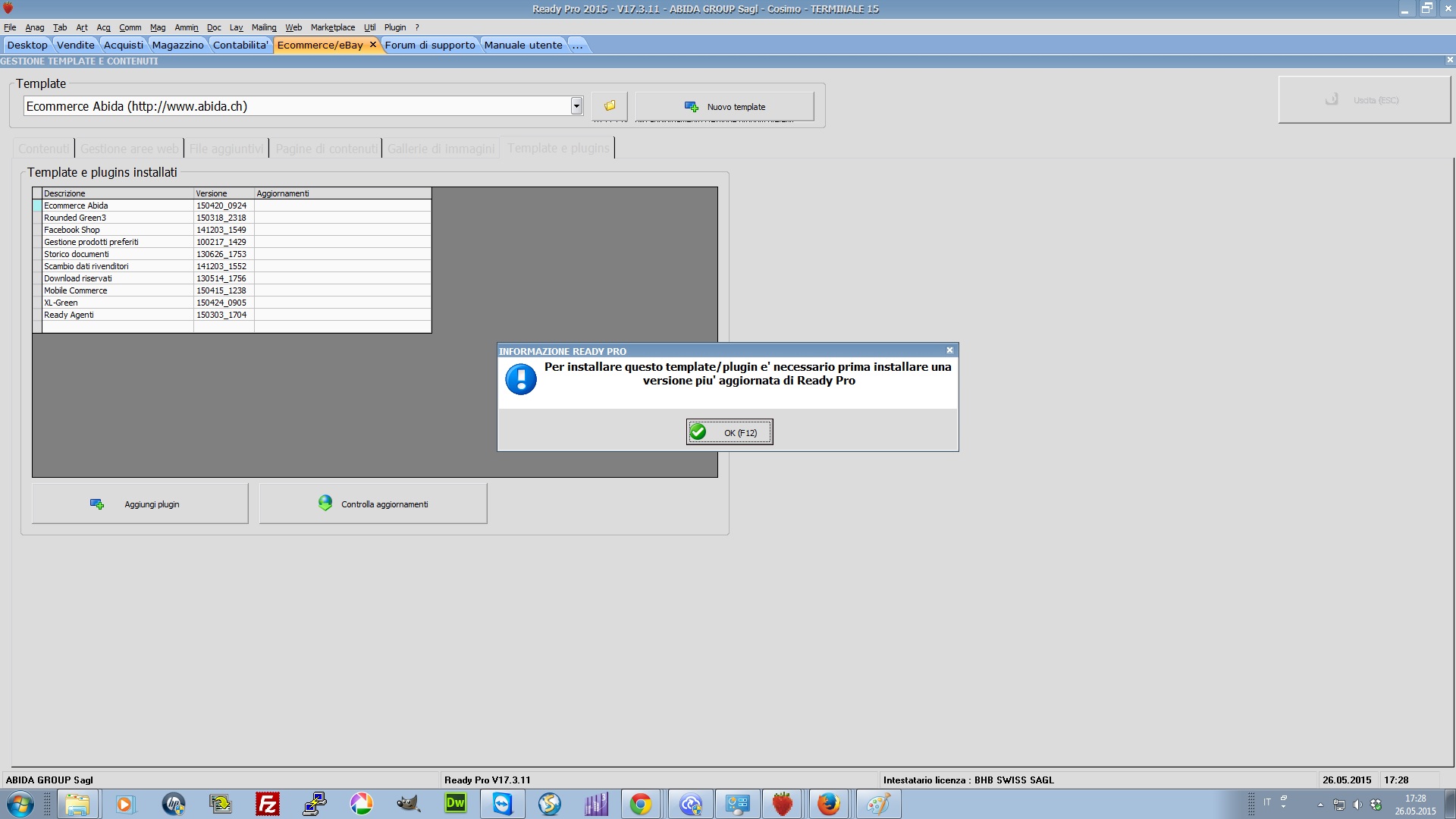The width and height of the screenshot is (1456, 819).
Task: Open the overflow tabs ellipsis
Action: click(577, 45)
